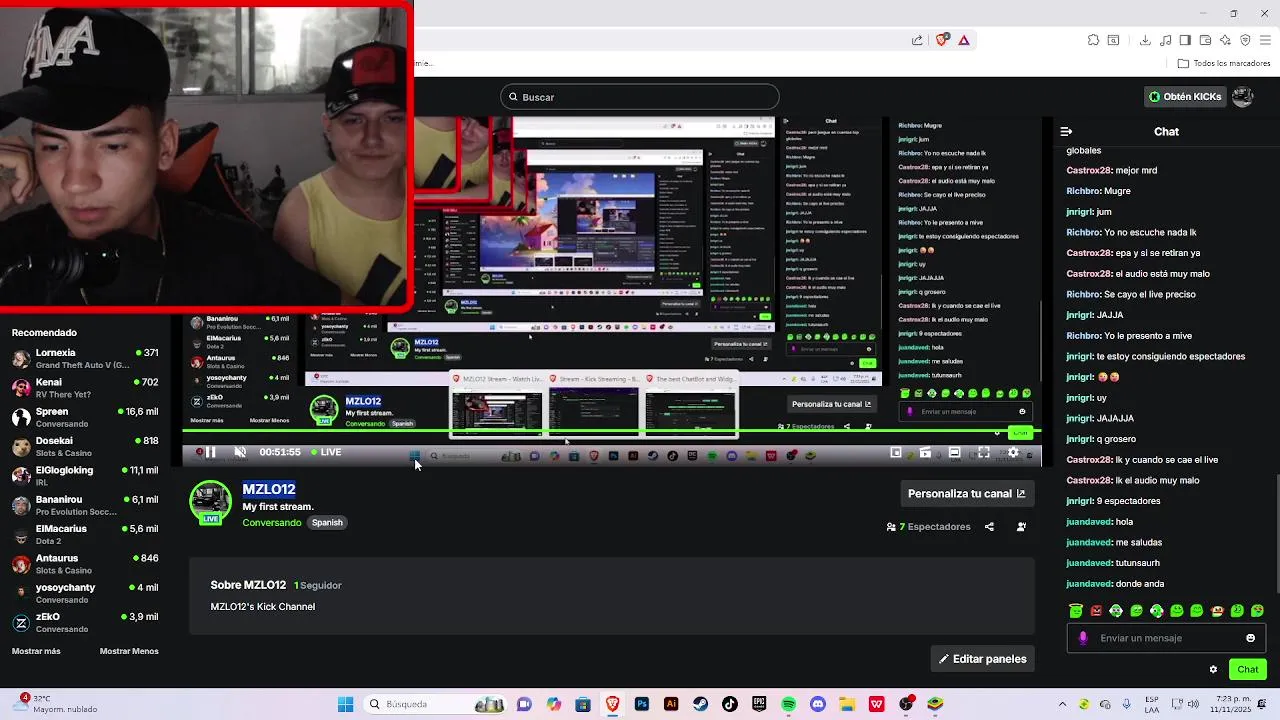Screen dimensions: 1280x720
Task: Open Brave playlist music note icon
Action: tap(1165, 40)
